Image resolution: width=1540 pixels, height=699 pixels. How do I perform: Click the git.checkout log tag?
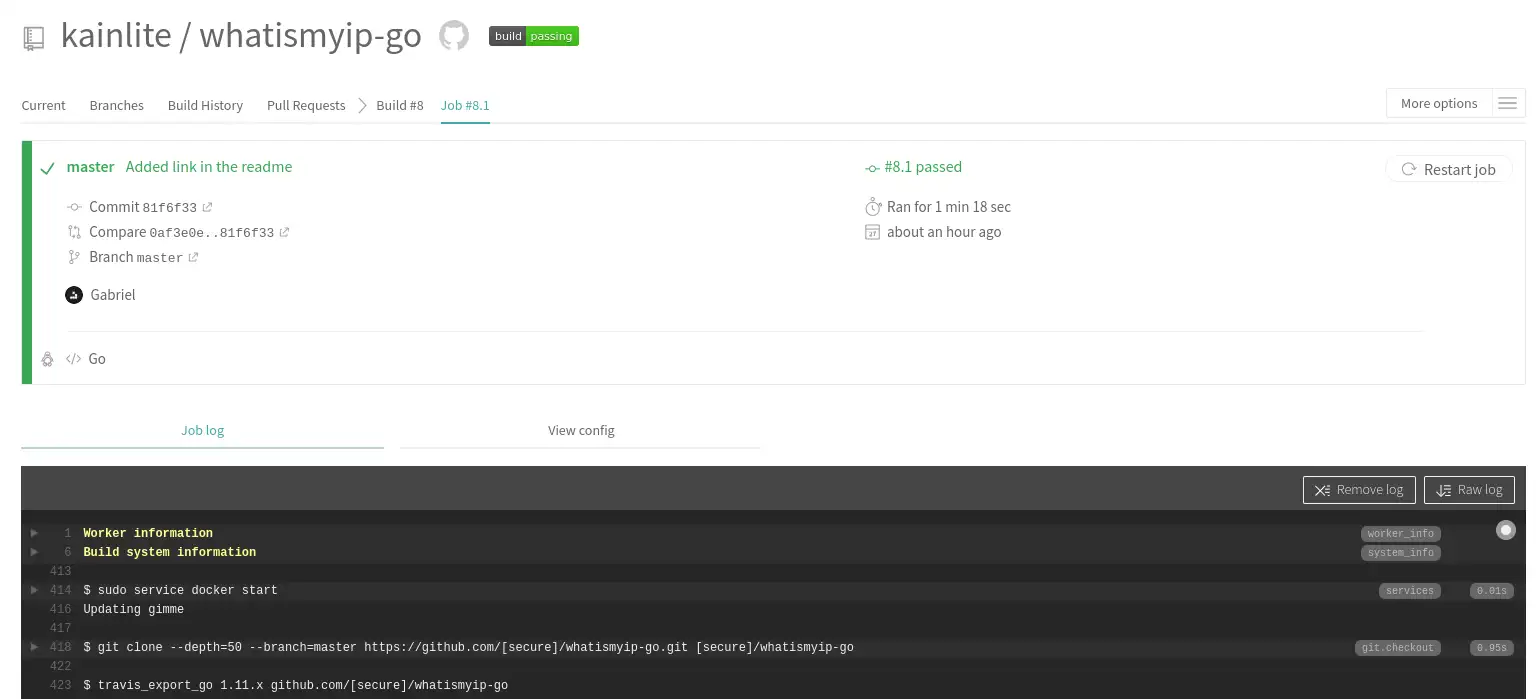1397,648
